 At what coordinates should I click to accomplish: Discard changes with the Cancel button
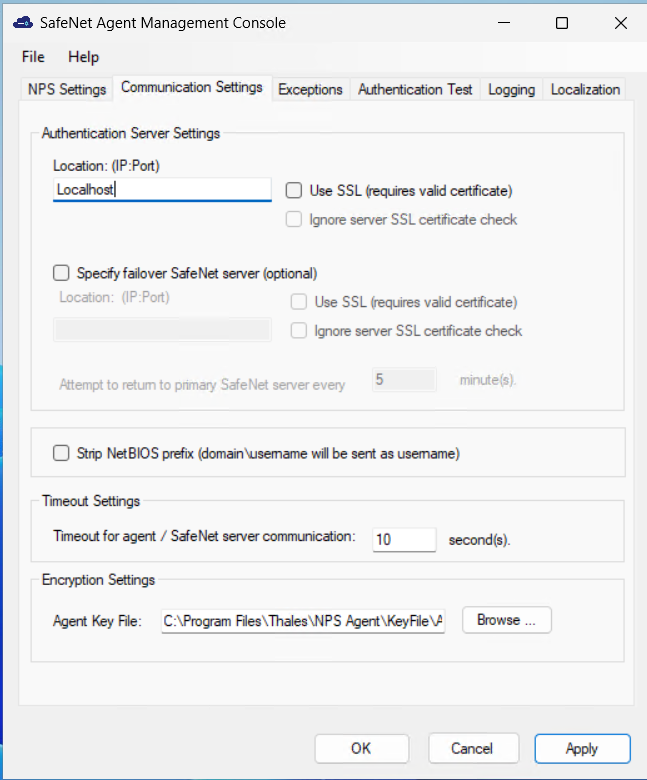tap(473, 749)
